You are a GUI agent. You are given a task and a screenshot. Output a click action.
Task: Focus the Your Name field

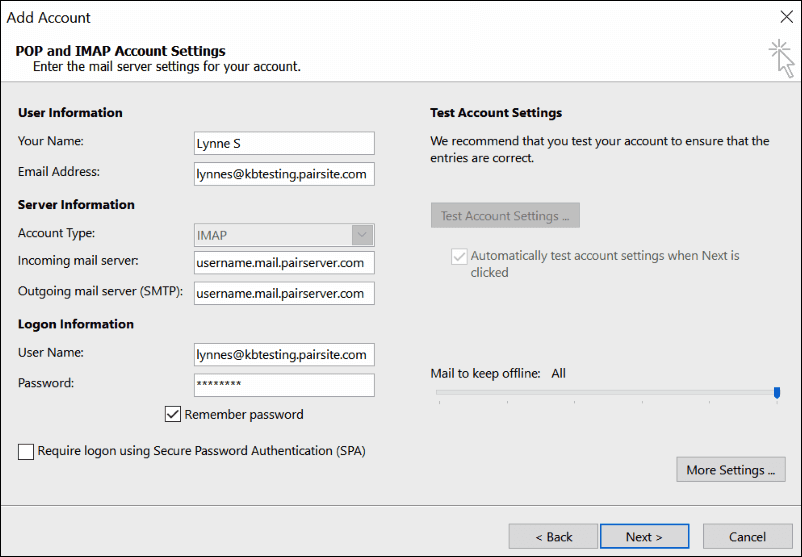pyautogui.click(x=284, y=143)
